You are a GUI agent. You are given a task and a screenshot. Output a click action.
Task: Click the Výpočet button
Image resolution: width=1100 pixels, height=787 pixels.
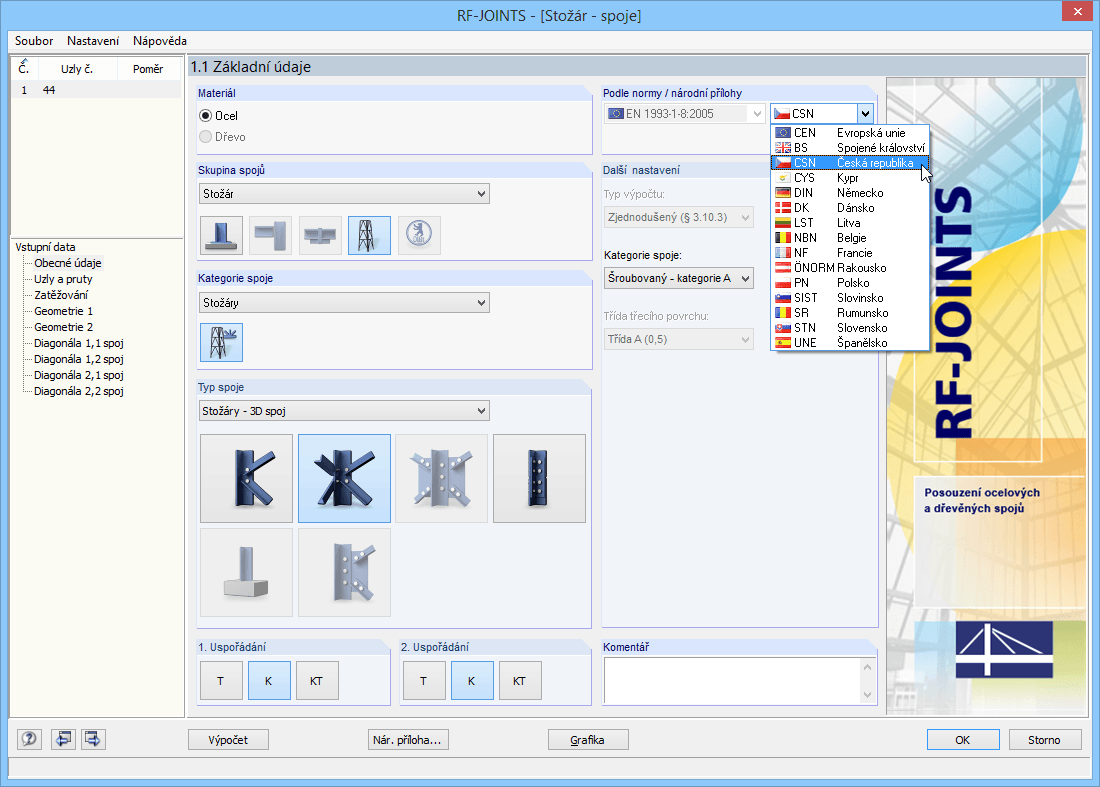[x=228, y=739]
